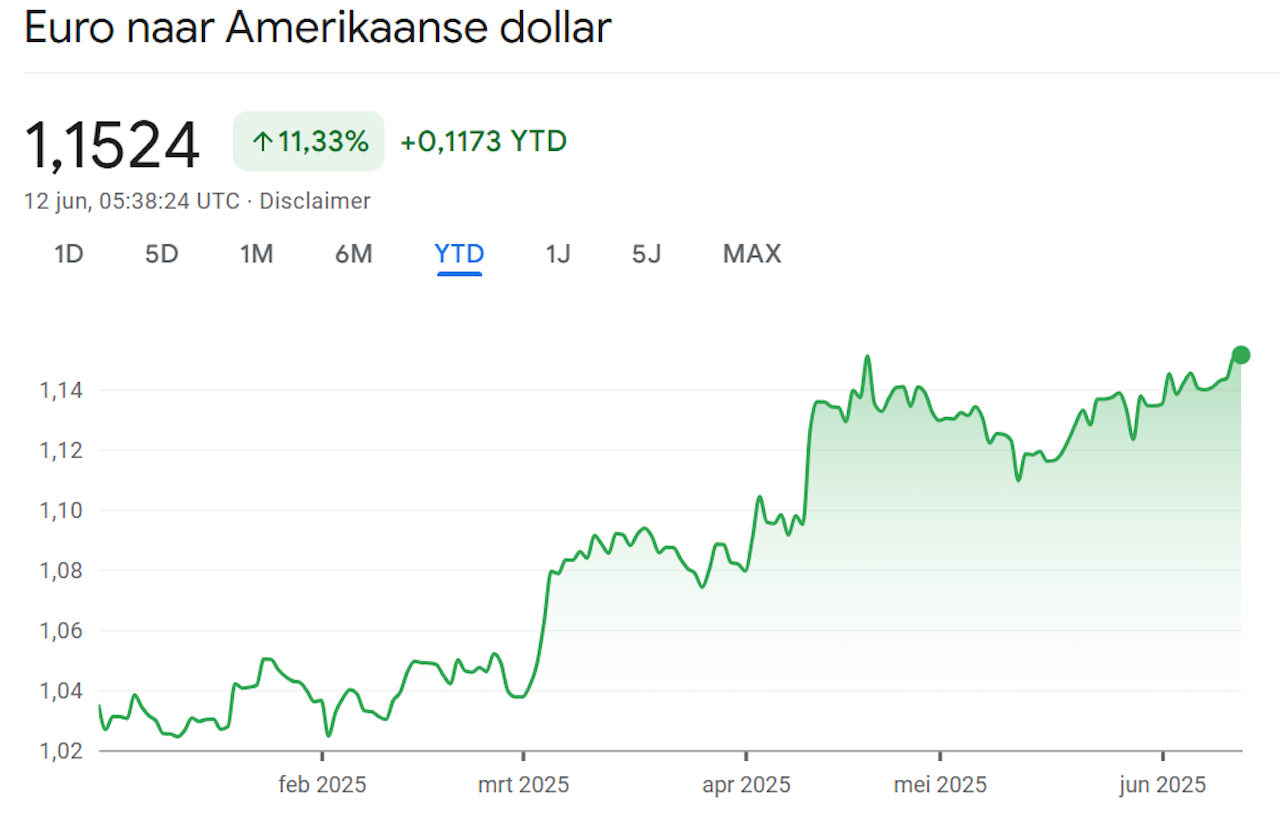This screenshot has height=820, width=1280.
Task: Click the apr 2025 axis label
Action: [x=746, y=784]
